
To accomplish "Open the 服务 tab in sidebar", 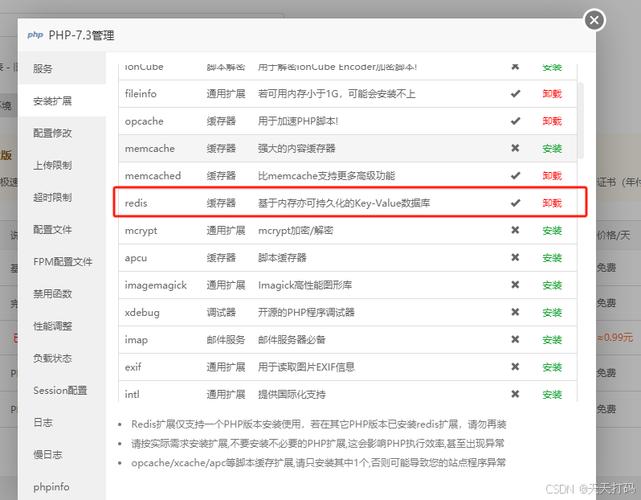I will point(62,68).
